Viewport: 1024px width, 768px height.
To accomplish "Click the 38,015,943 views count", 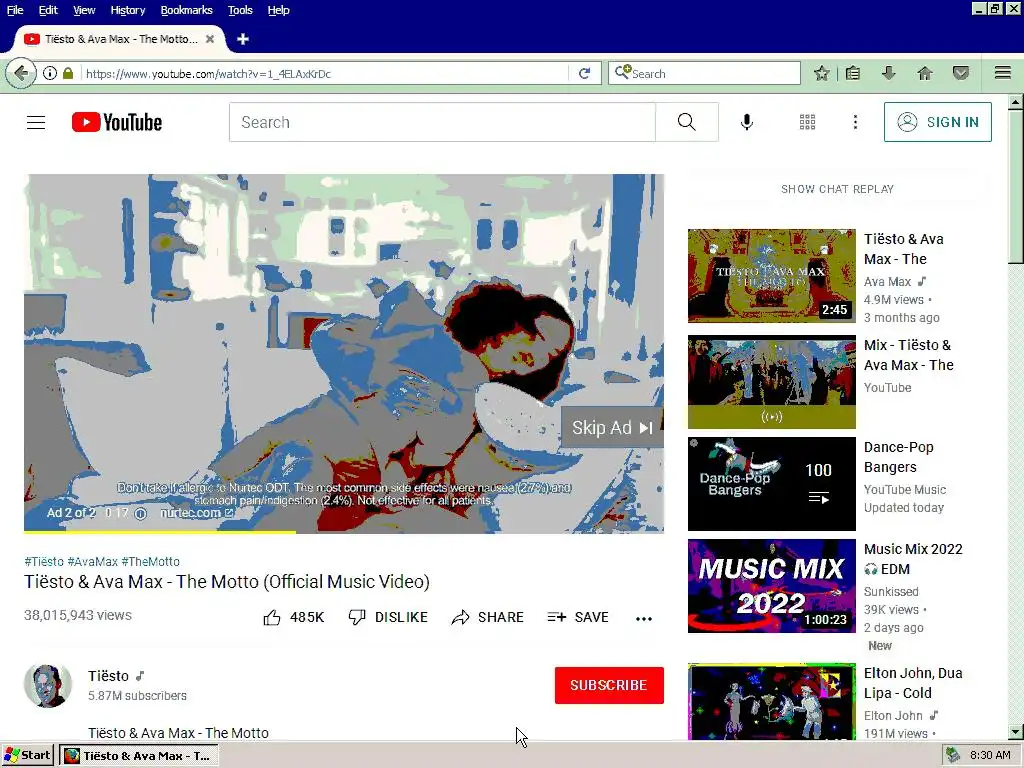I will (x=78, y=615).
